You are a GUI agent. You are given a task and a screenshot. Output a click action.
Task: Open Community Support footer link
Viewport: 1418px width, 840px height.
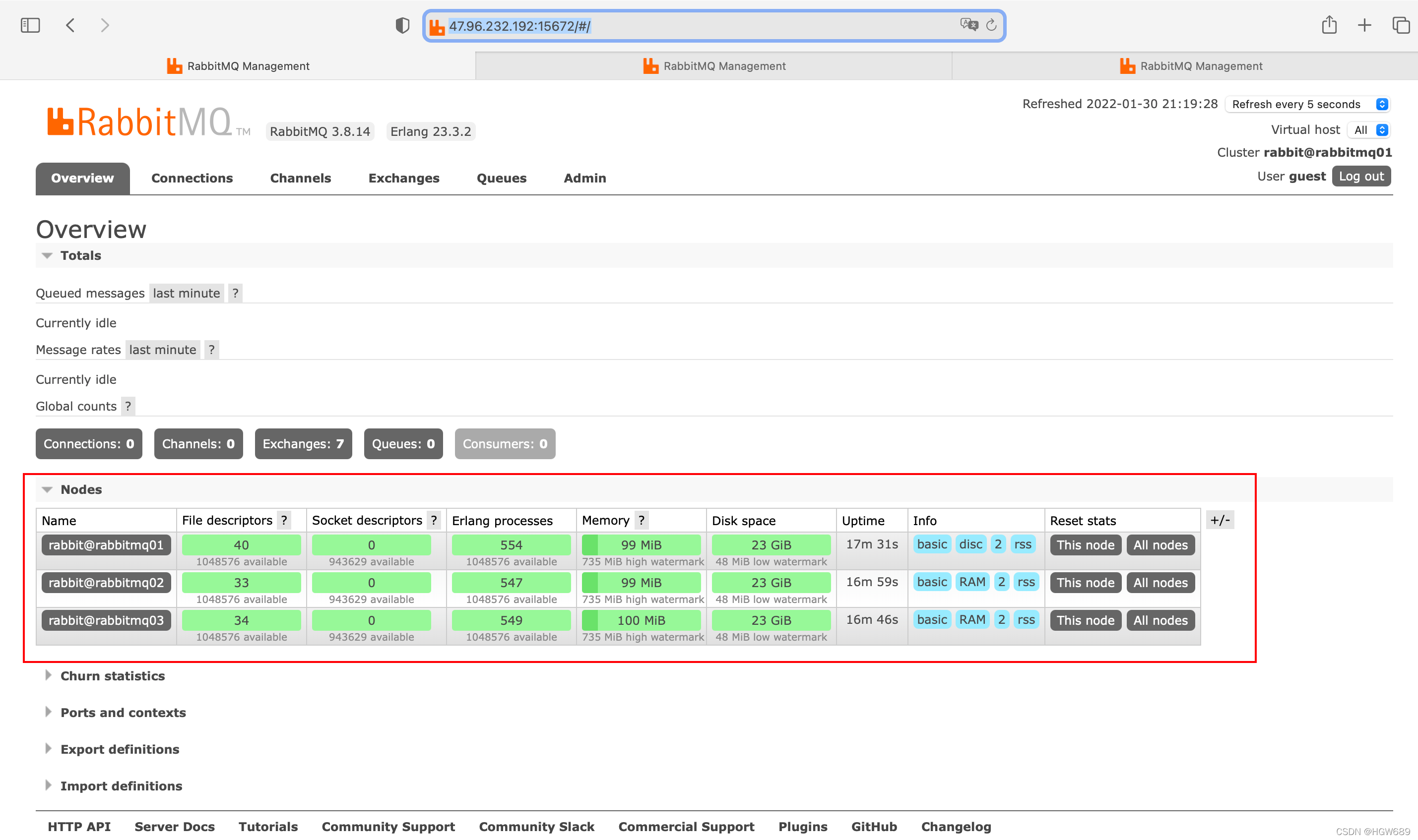(388, 827)
